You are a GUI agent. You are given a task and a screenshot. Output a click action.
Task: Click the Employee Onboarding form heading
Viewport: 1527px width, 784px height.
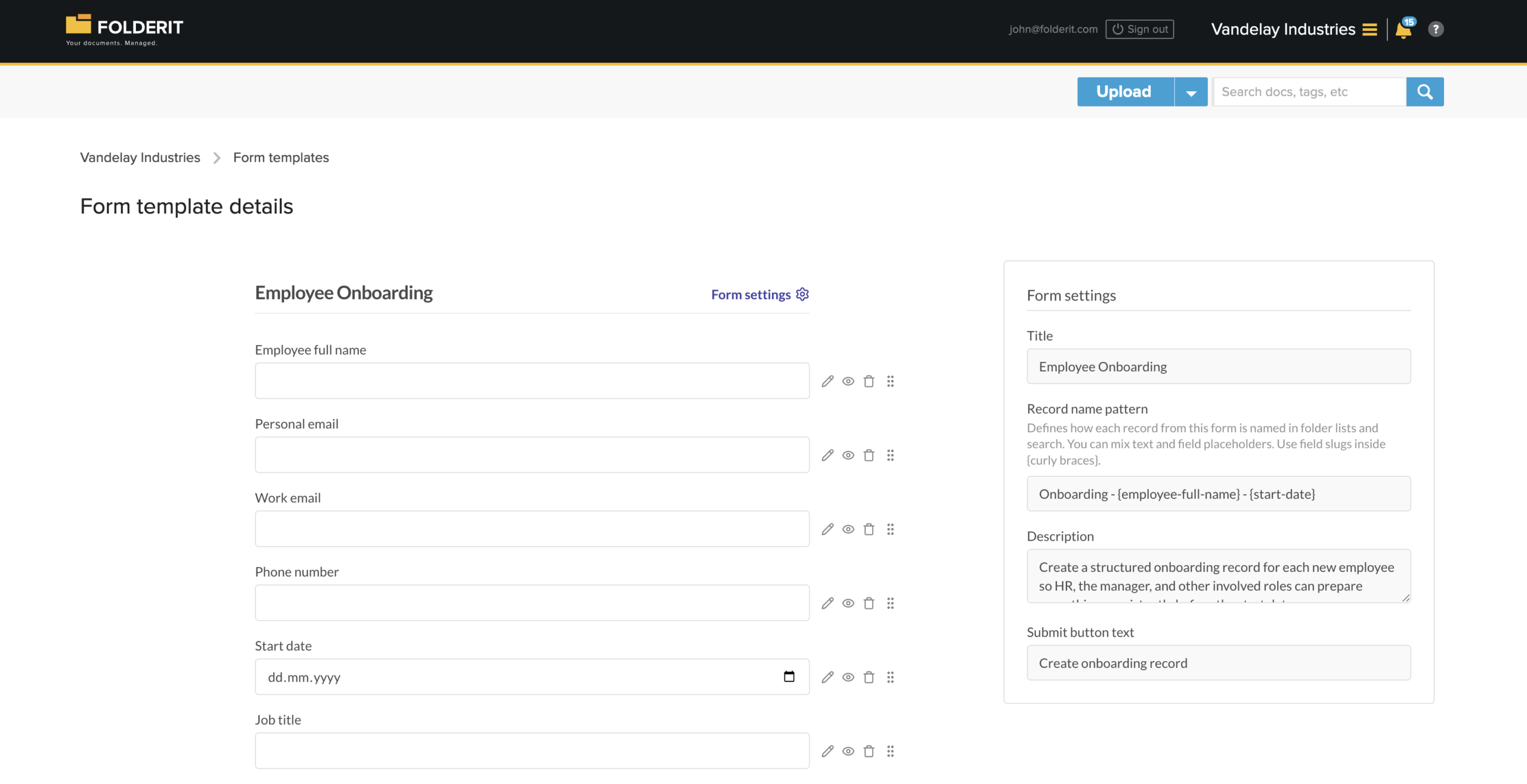344,293
